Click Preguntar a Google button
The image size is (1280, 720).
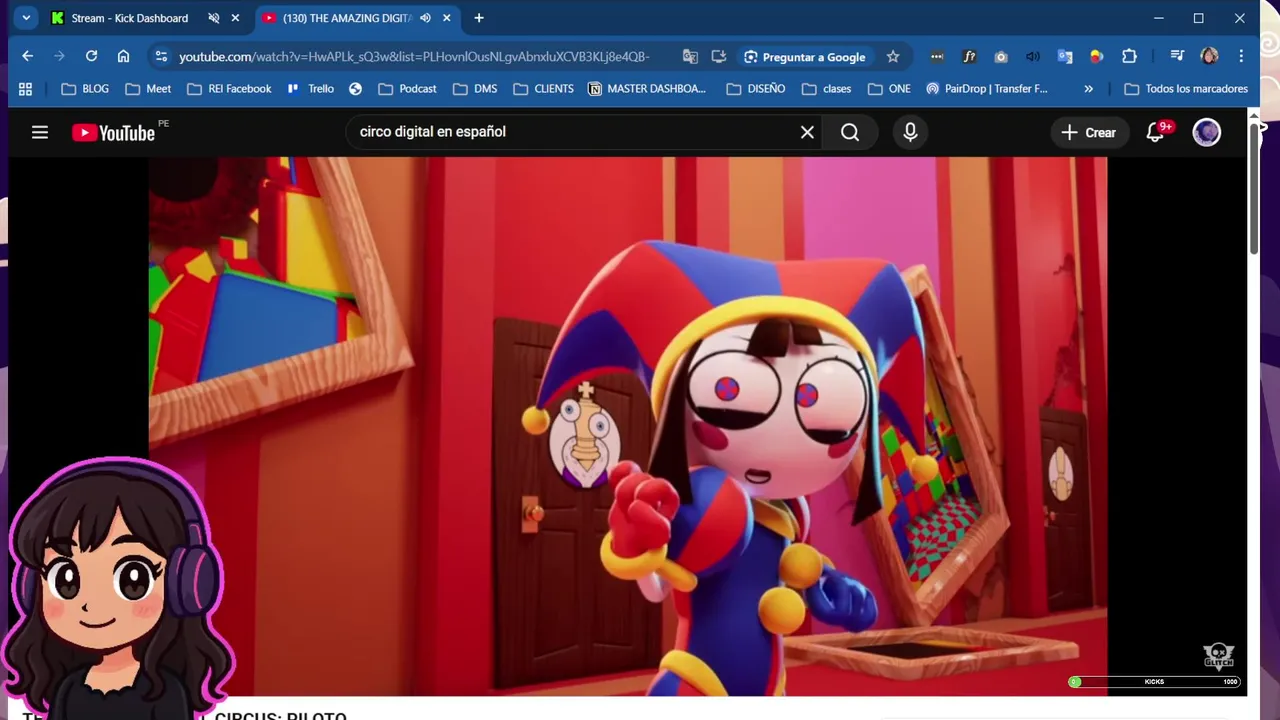[x=805, y=57]
